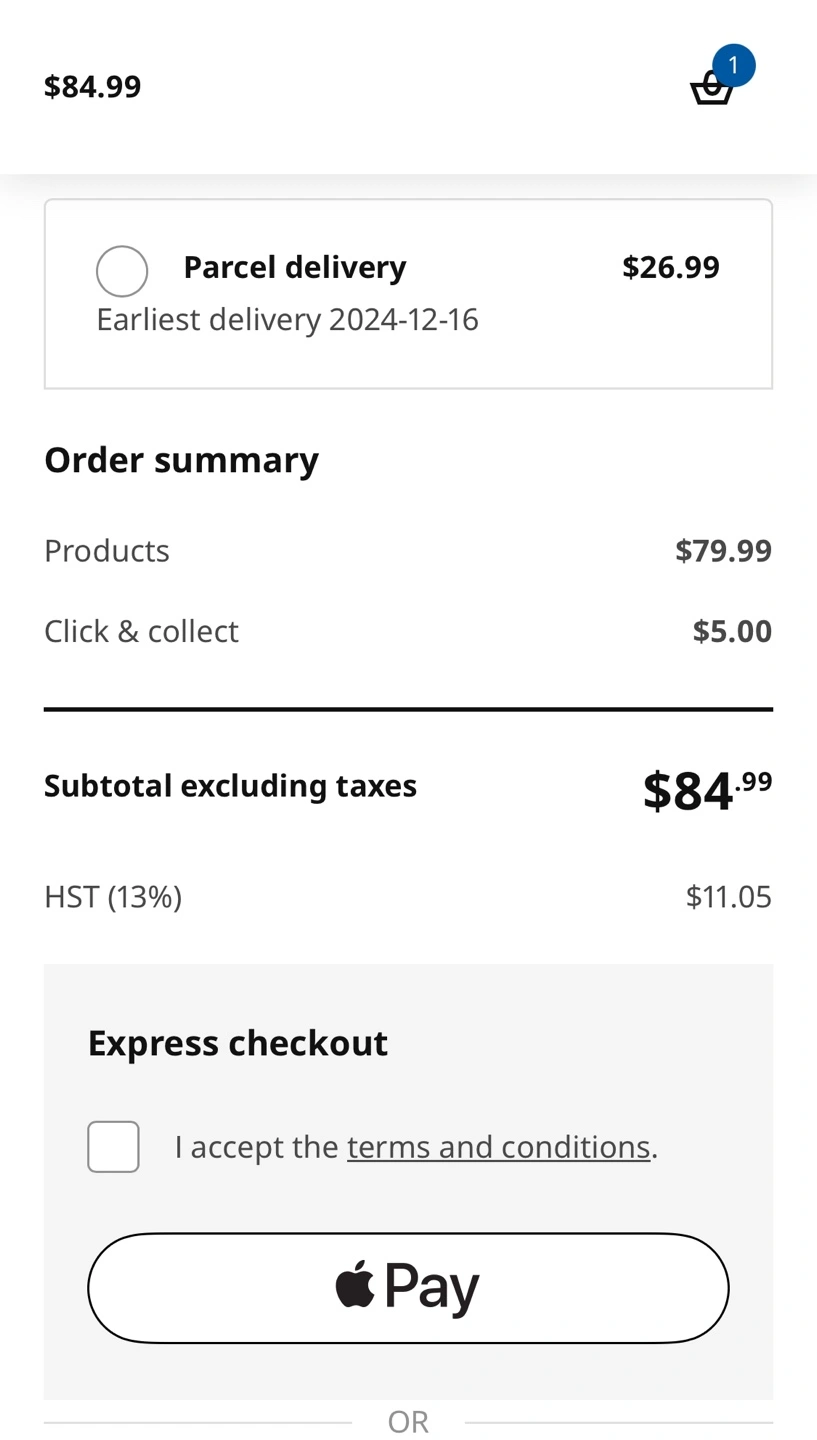Click the $5.00 Click & collect fee

[732, 631]
